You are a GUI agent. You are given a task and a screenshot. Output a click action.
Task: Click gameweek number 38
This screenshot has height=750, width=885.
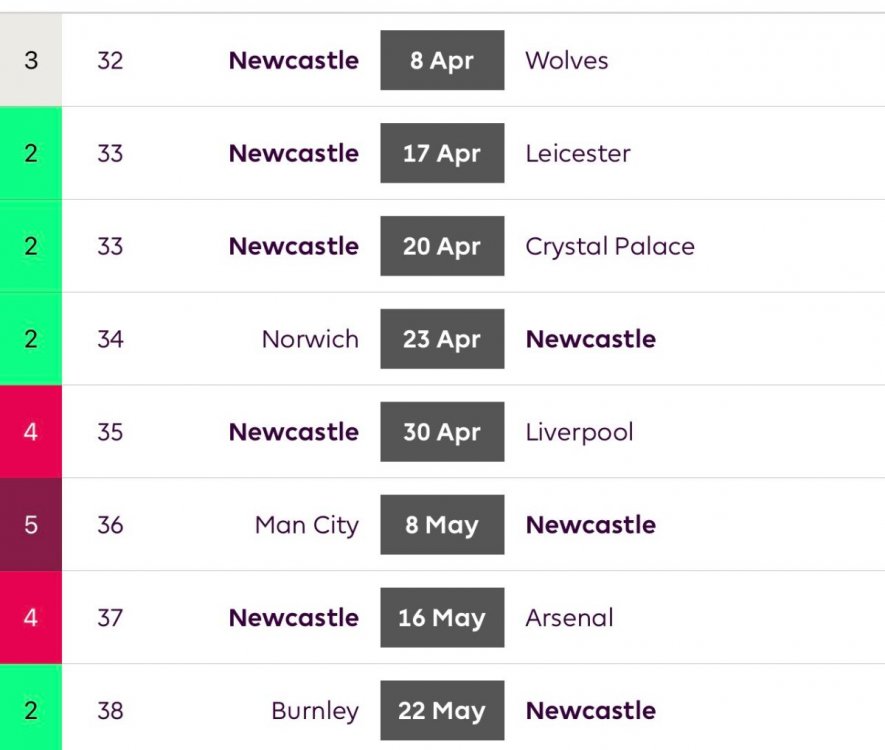(x=110, y=711)
